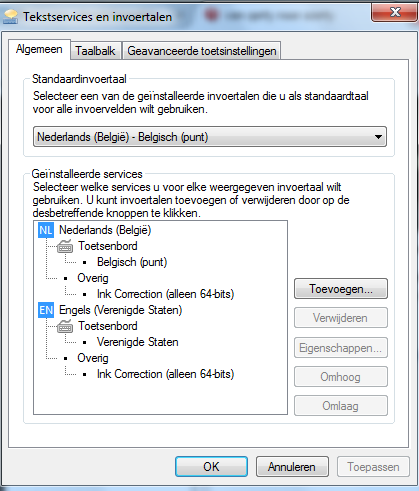This screenshot has width=419, height=491.
Task: Cancel with the Annuleren button
Action: coord(292,467)
